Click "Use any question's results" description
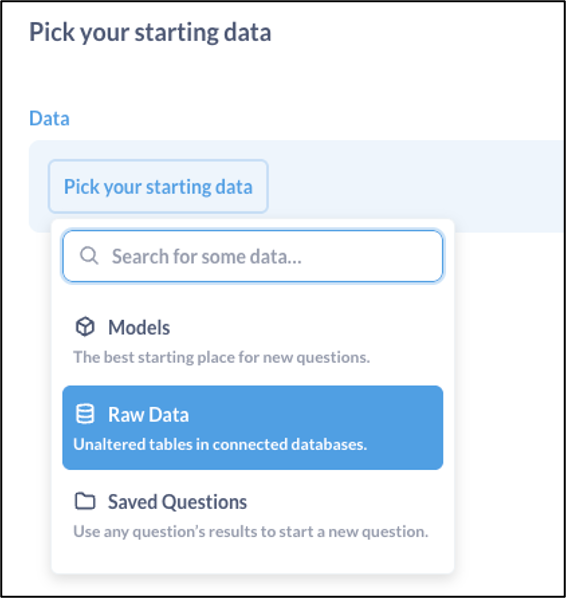 pyautogui.click(x=251, y=532)
